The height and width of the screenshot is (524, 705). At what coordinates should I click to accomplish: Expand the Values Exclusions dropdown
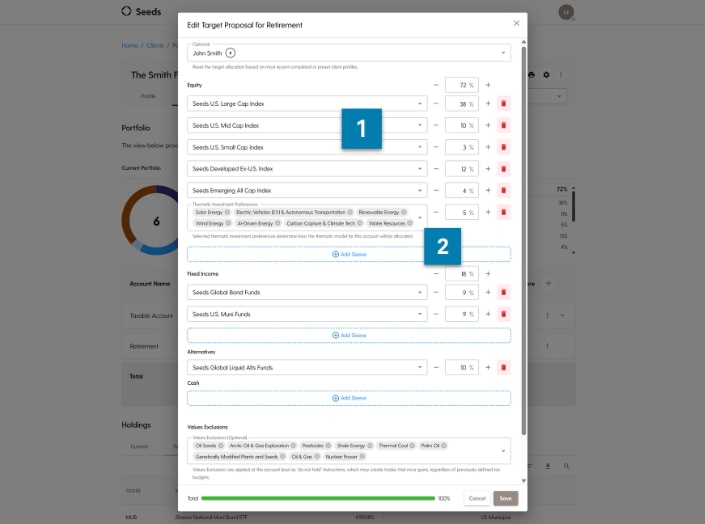point(503,451)
